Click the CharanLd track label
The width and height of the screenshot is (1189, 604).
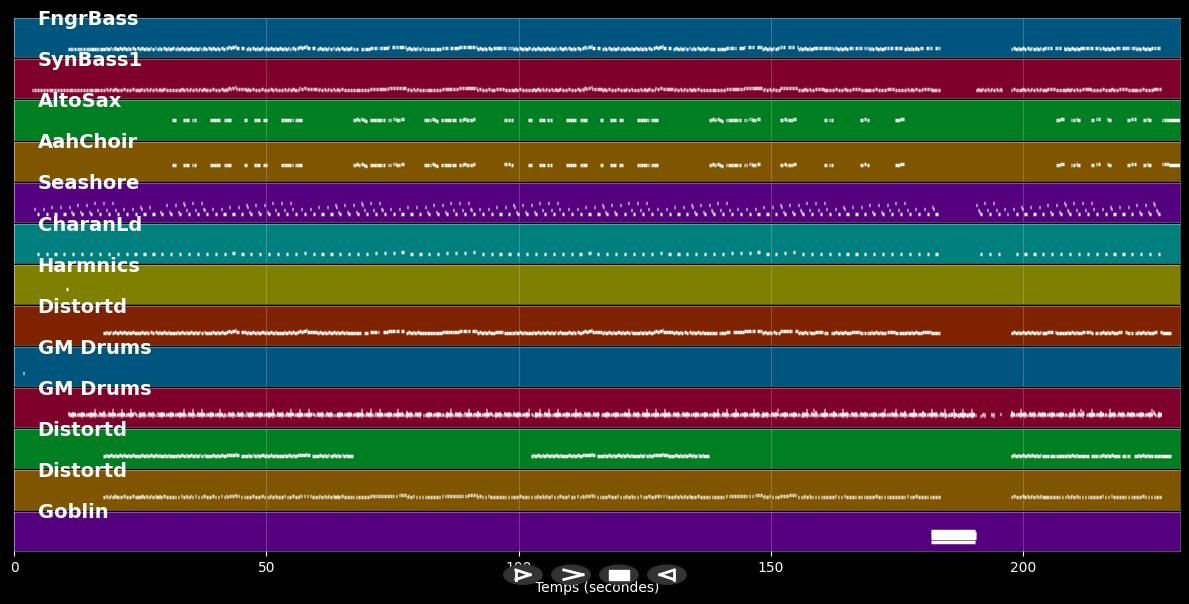click(x=90, y=225)
